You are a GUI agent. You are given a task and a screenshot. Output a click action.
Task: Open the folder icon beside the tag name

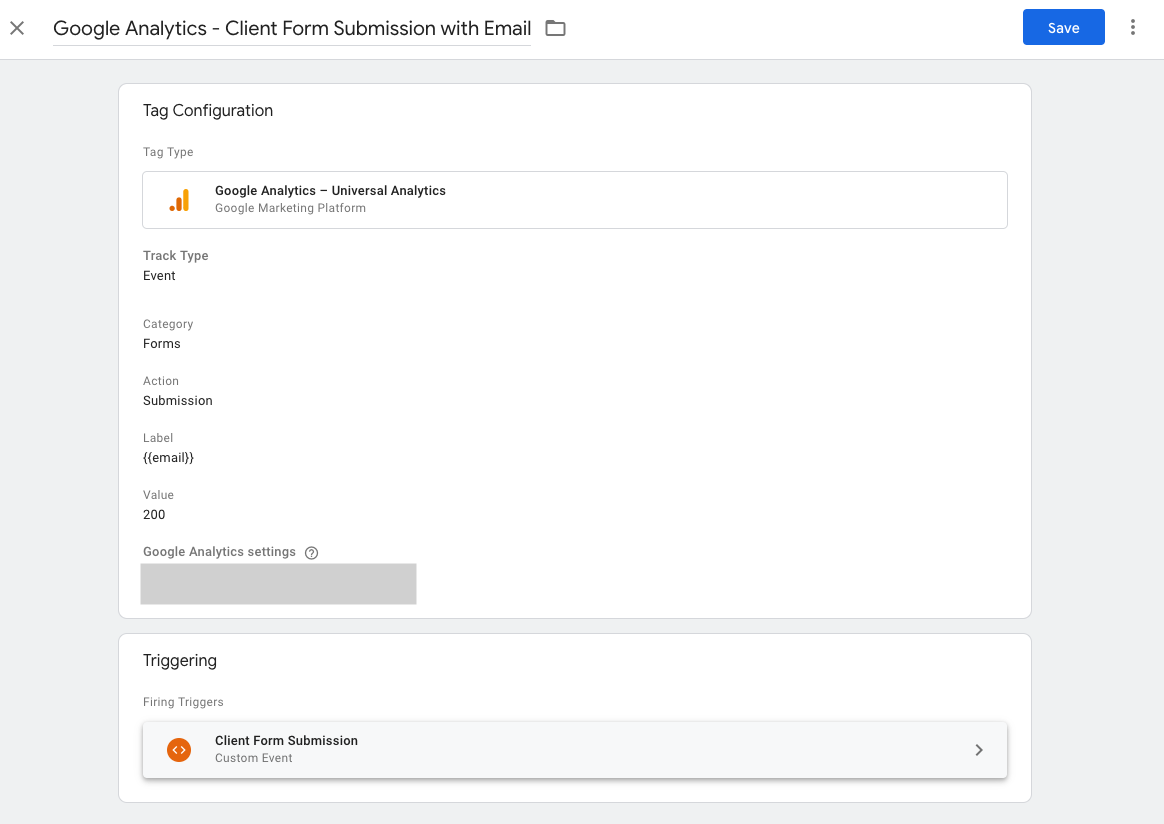pos(555,29)
